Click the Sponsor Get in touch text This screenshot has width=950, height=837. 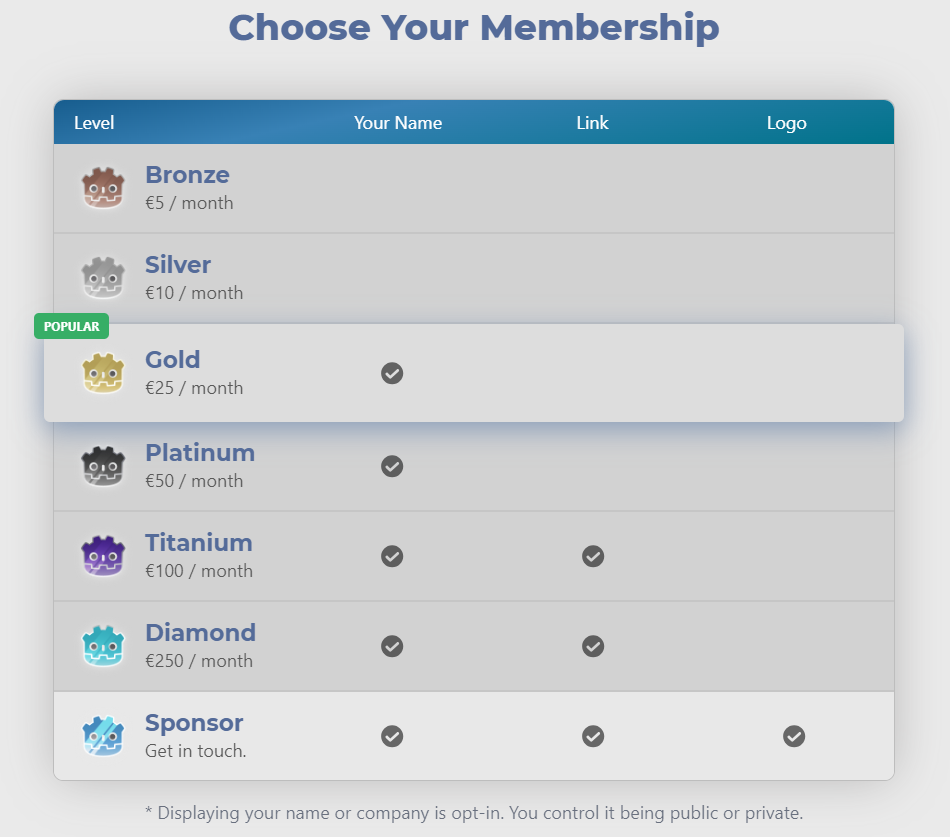(x=196, y=750)
